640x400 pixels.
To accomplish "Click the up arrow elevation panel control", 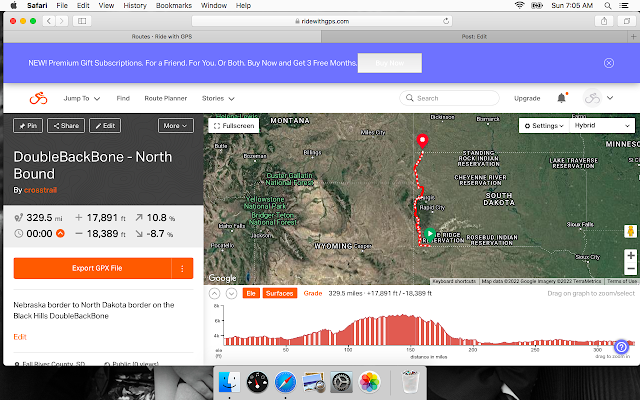I will pos(214,293).
